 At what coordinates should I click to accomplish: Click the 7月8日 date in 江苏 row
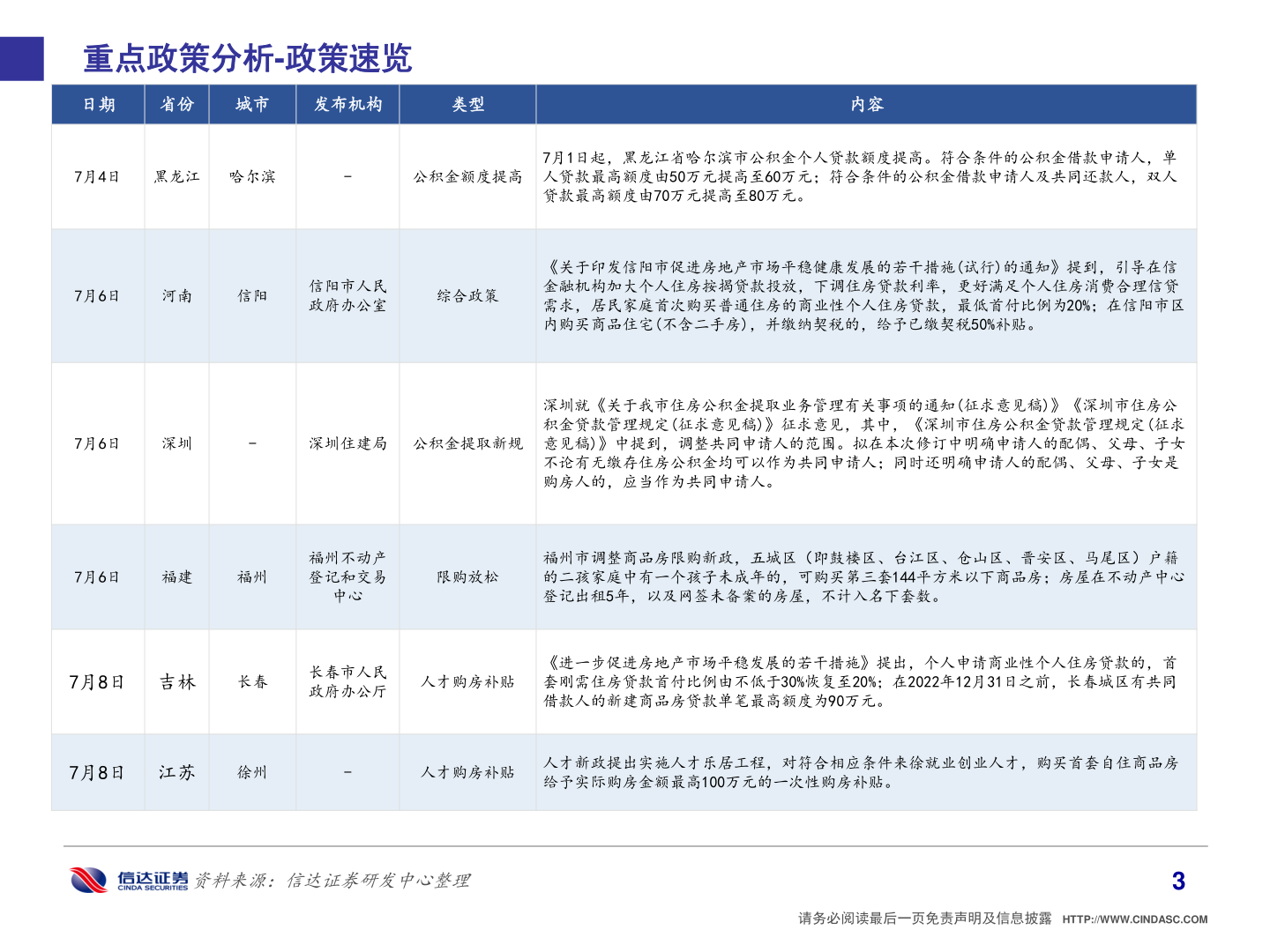coord(97,772)
